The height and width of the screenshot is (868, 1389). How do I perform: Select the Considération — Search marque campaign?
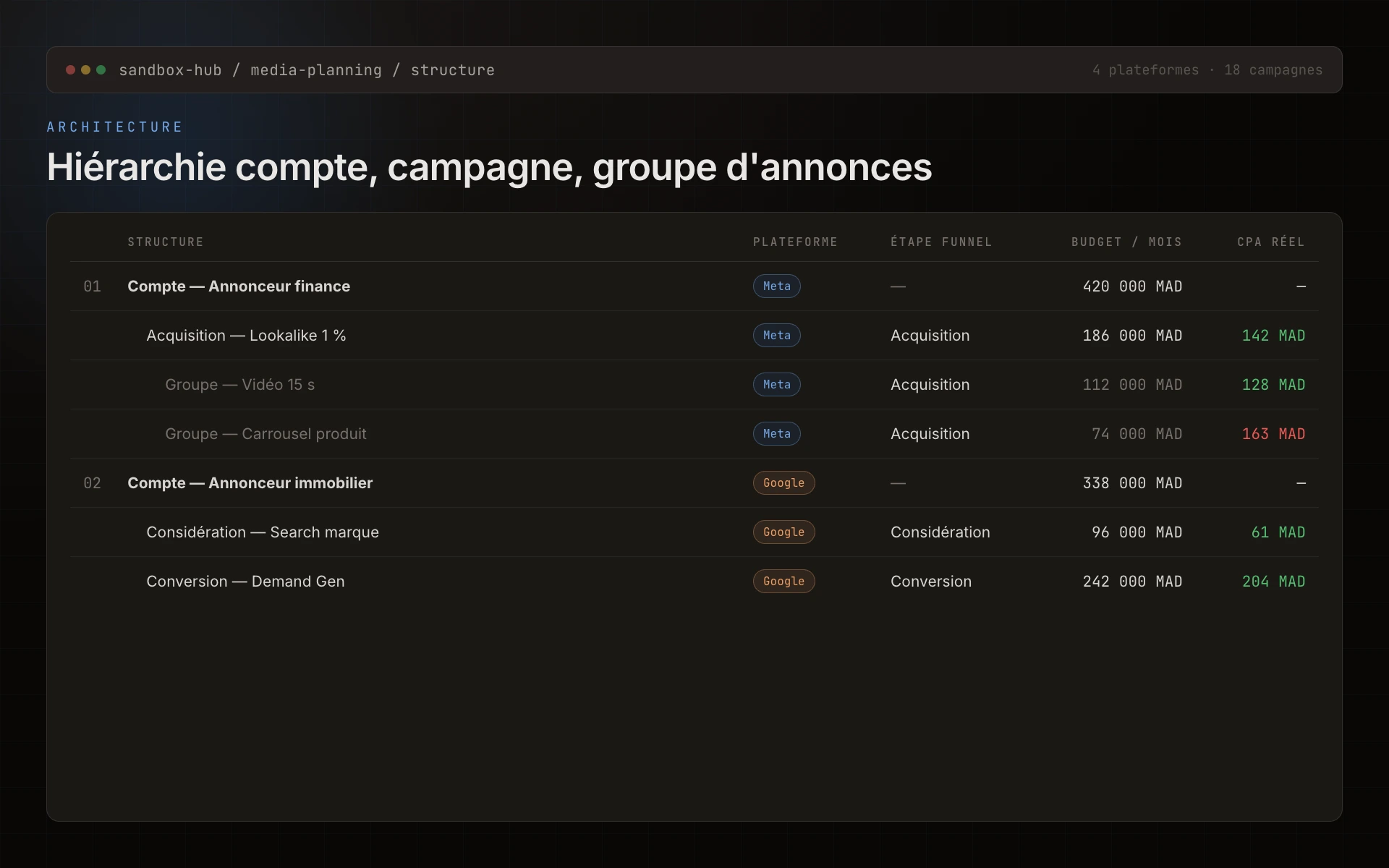click(x=694, y=532)
